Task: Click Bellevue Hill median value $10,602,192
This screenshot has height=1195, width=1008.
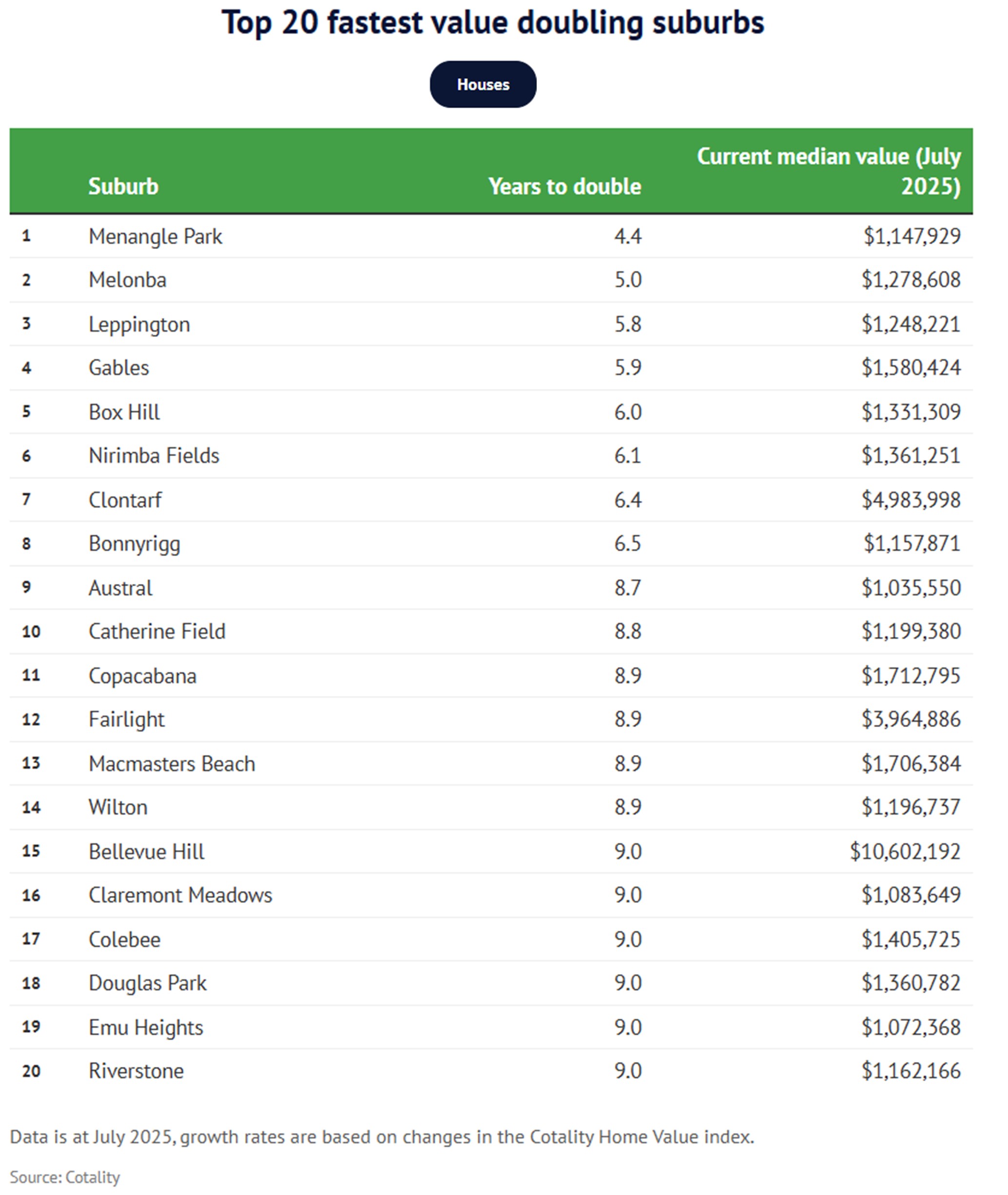Action: tap(905, 851)
